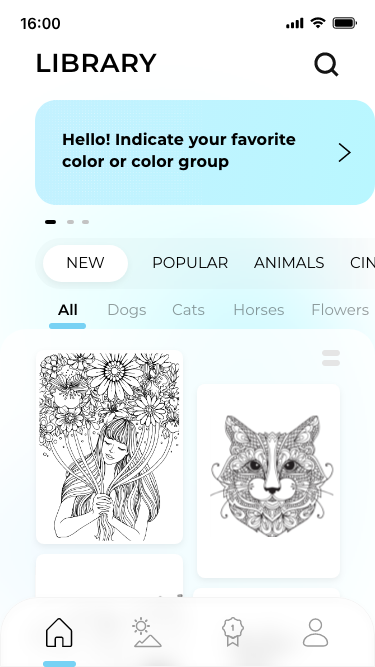Select the second banner page dot
The image size is (375, 667).
70,222
